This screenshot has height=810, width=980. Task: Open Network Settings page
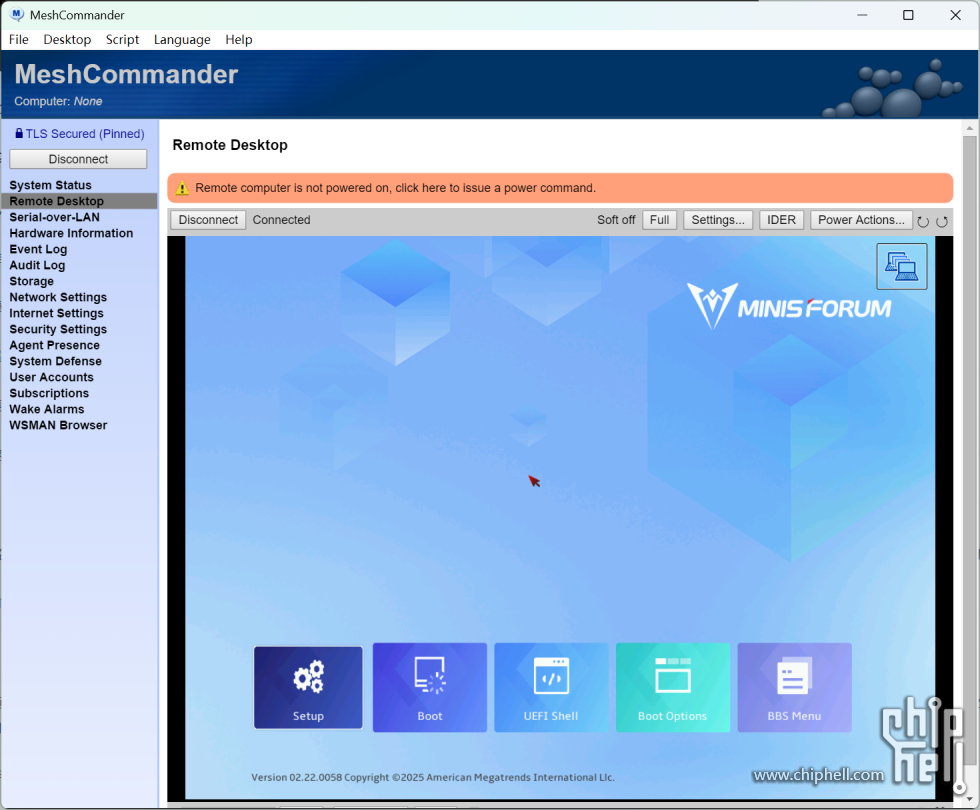(x=58, y=298)
